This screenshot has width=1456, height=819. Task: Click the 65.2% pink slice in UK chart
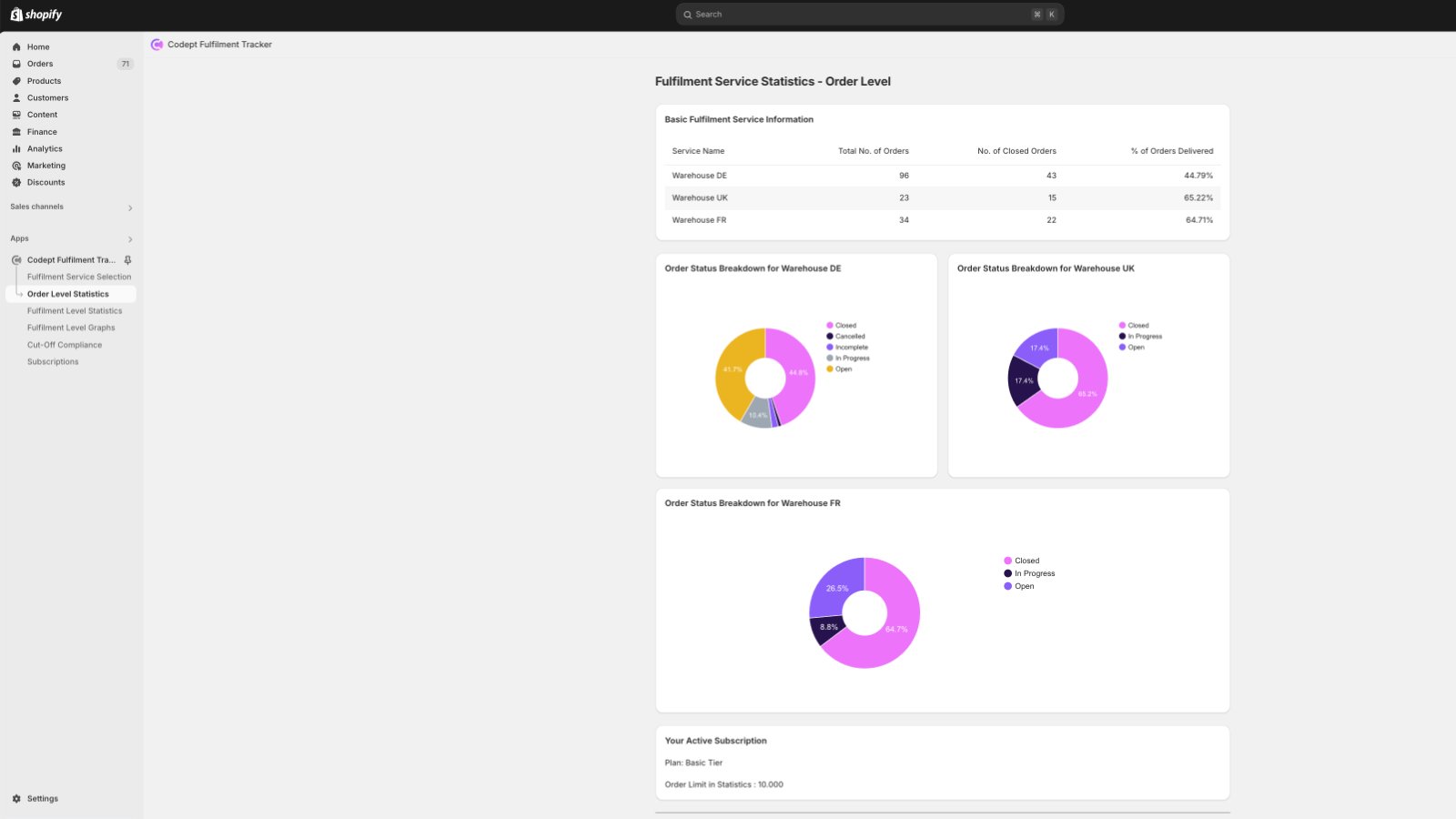click(1087, 394)
